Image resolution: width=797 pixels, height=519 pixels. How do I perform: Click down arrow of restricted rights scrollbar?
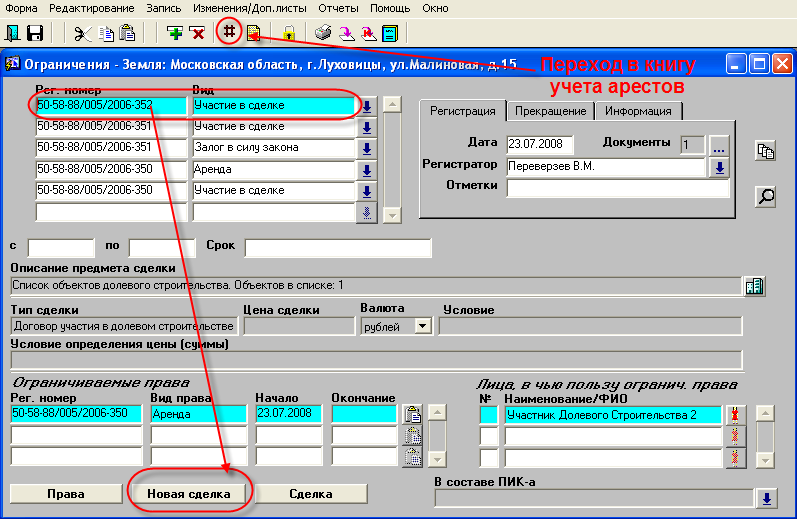(437, 460)
